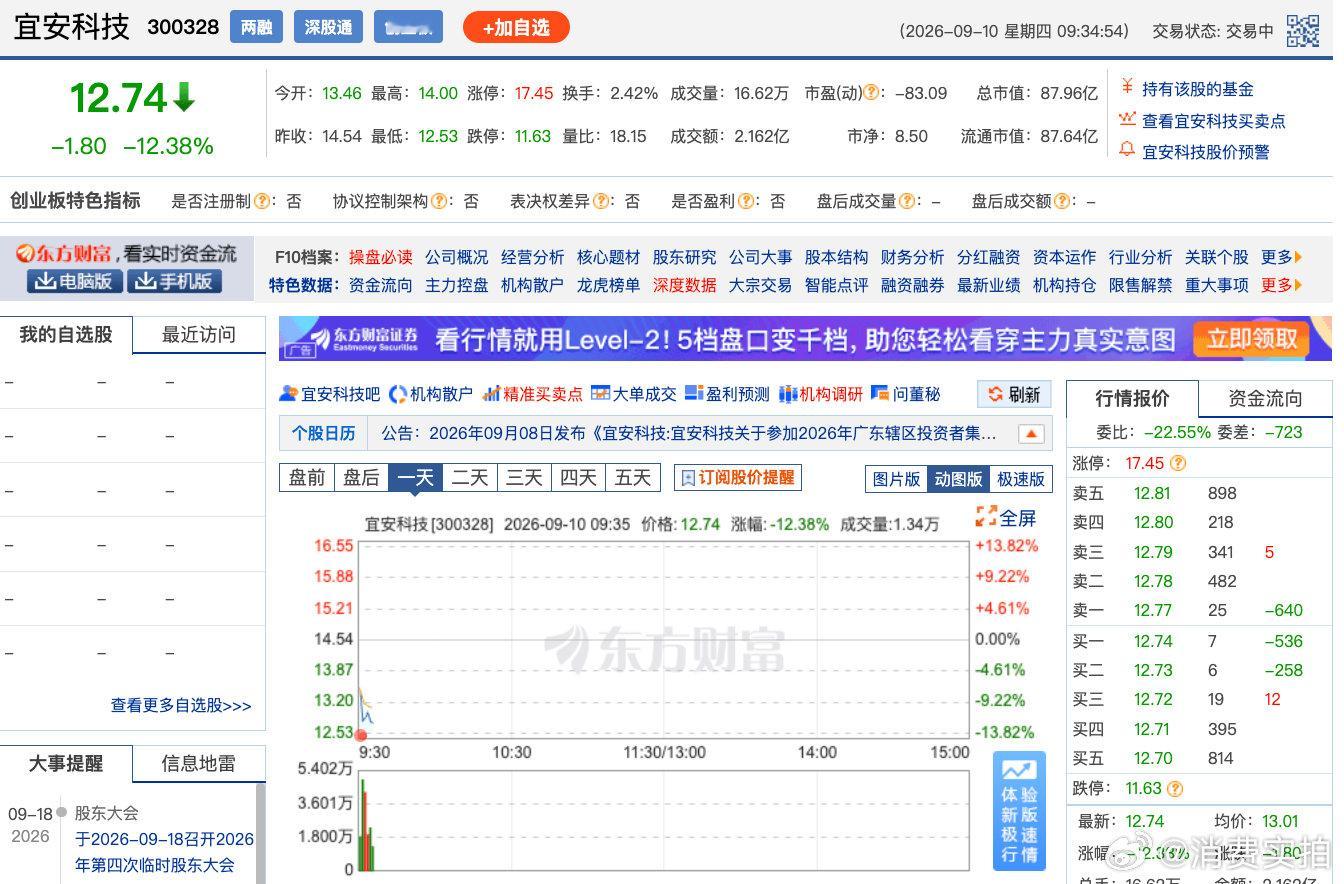This screenshot has width=1344, height=884.
Task: Click 立即领取 on the Level-2 banner
Action: 1251,338
